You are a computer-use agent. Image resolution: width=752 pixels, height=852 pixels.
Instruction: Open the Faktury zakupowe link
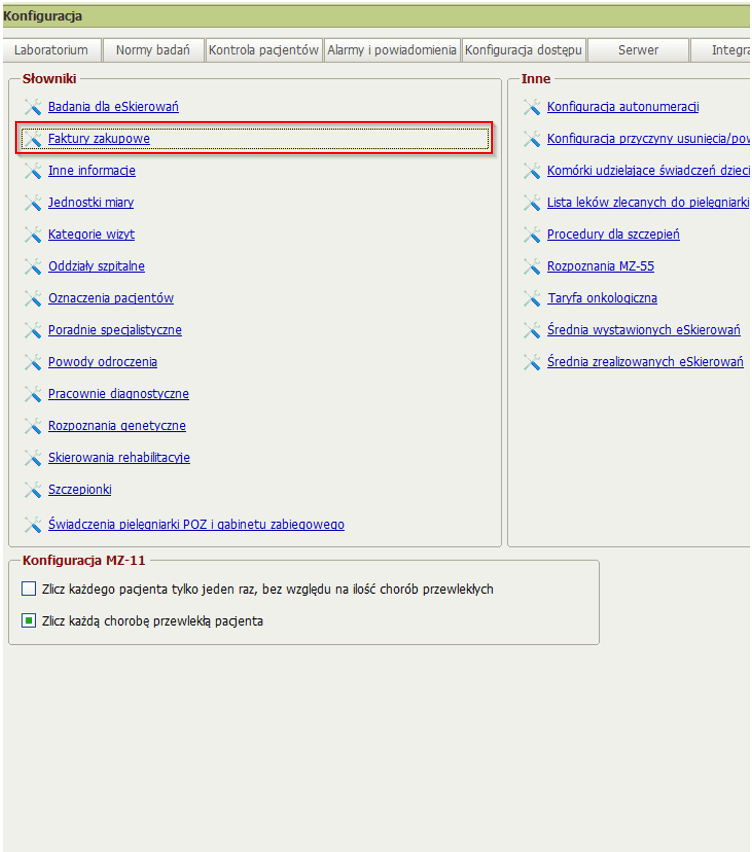(99, 139)
